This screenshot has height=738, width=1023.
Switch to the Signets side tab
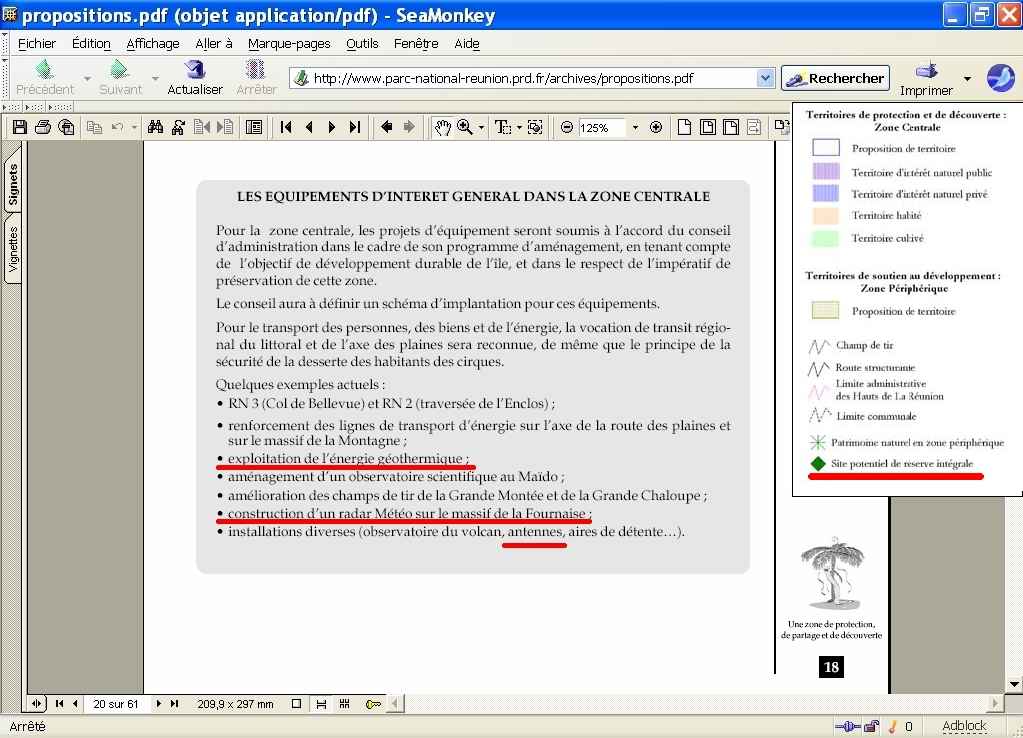tap(13, 185)
